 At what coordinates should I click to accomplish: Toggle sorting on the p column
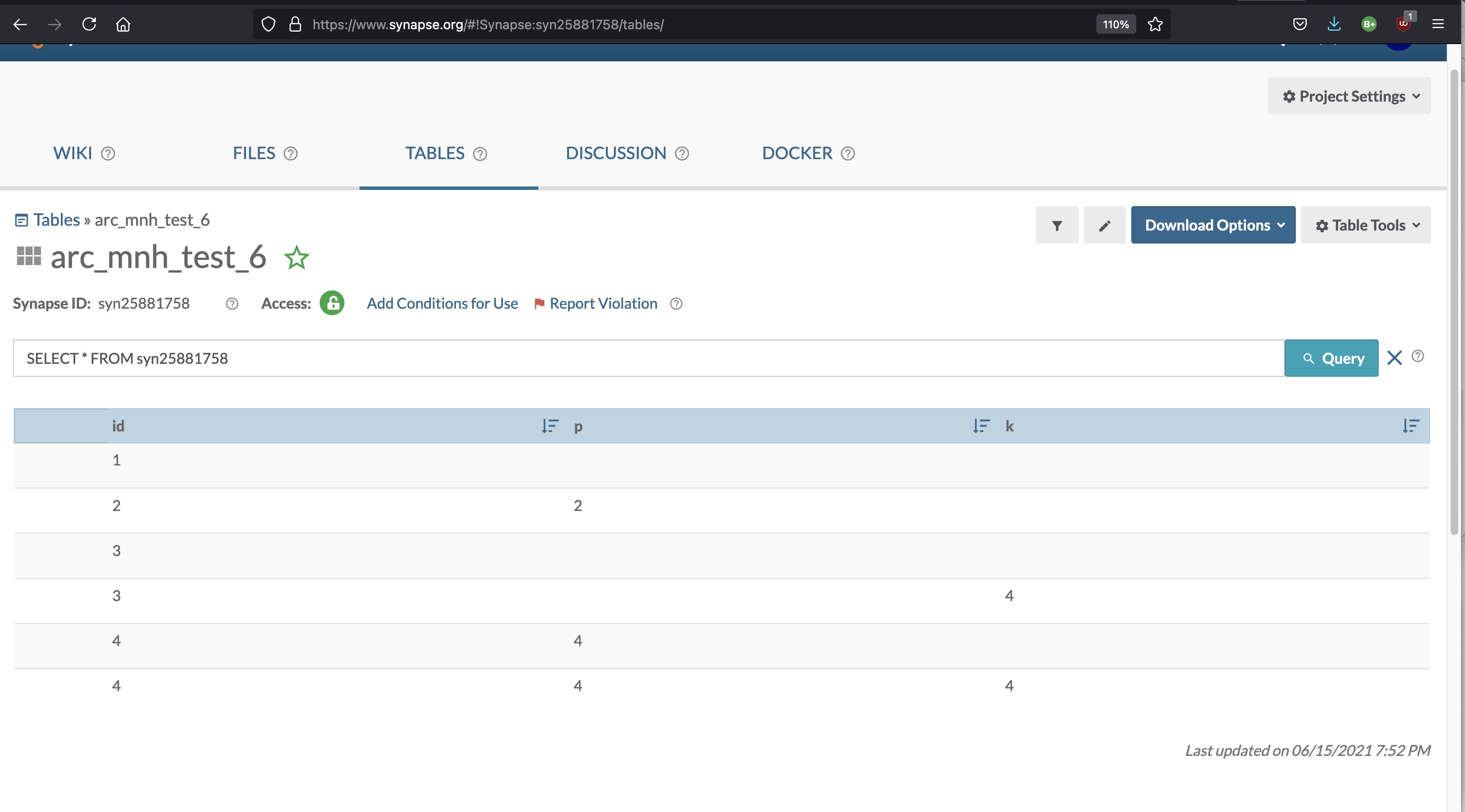[x=980, y=426]
